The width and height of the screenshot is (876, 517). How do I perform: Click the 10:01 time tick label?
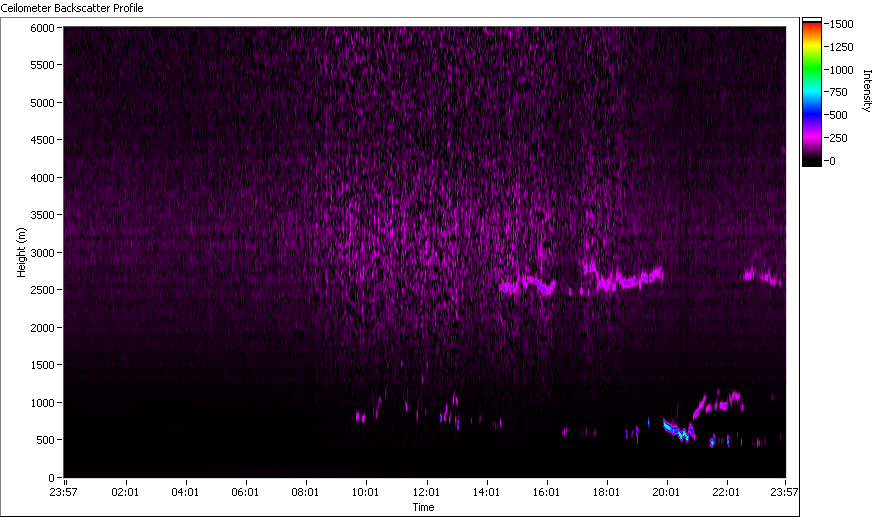[365, 492]
